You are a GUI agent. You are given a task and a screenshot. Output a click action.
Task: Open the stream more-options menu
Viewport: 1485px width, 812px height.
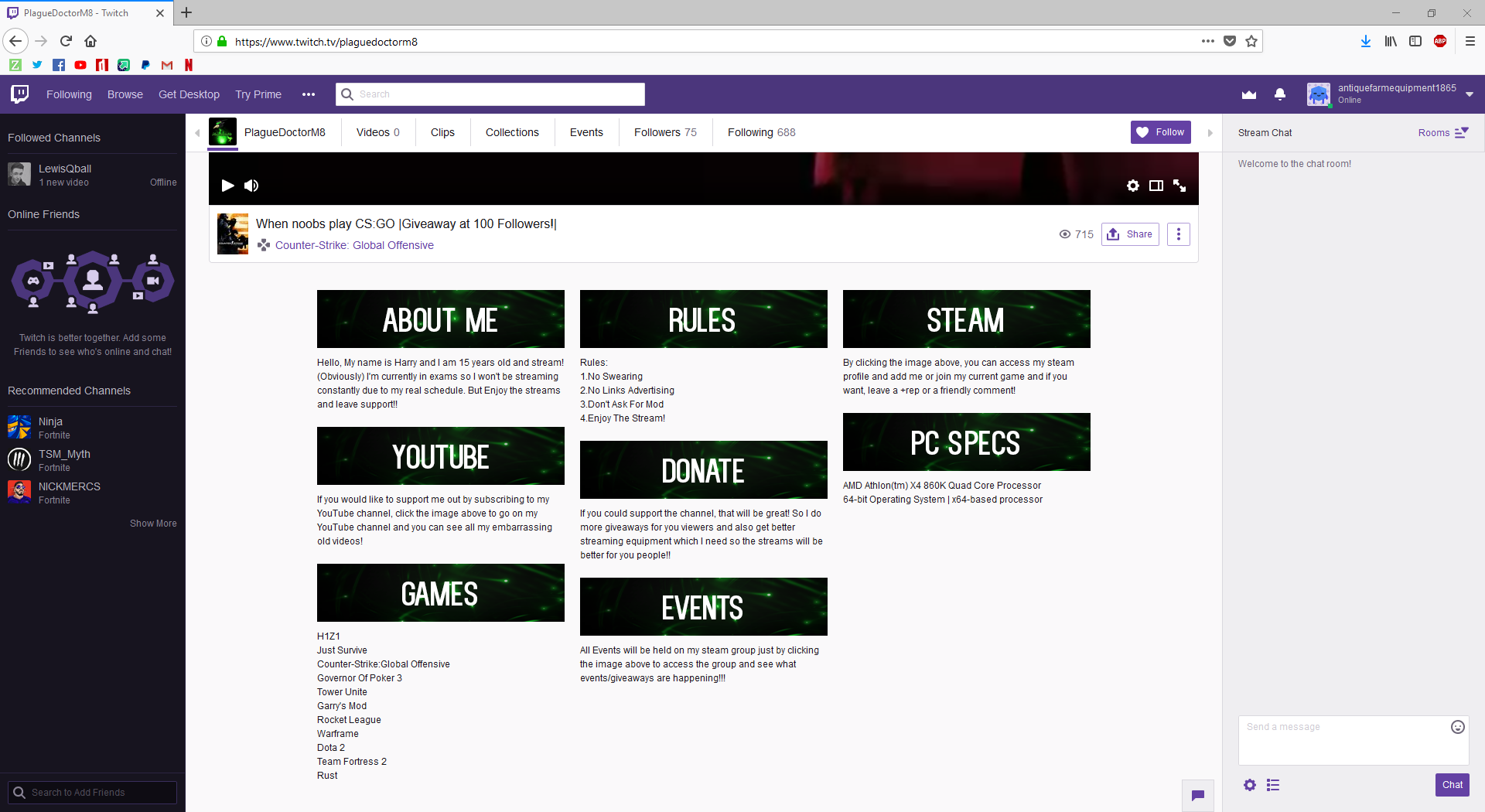pyautogui.click(x=1179, y=234)
